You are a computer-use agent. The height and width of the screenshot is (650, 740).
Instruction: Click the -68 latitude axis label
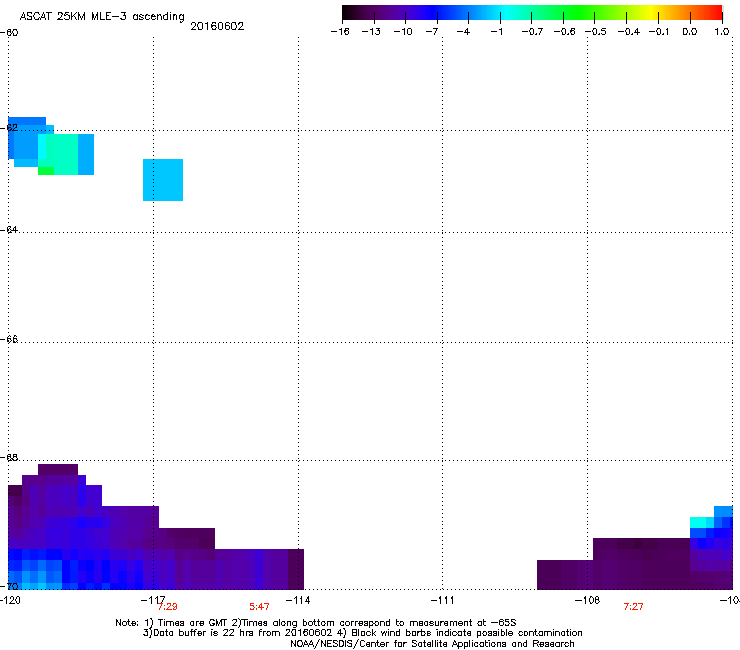(9, 457)
